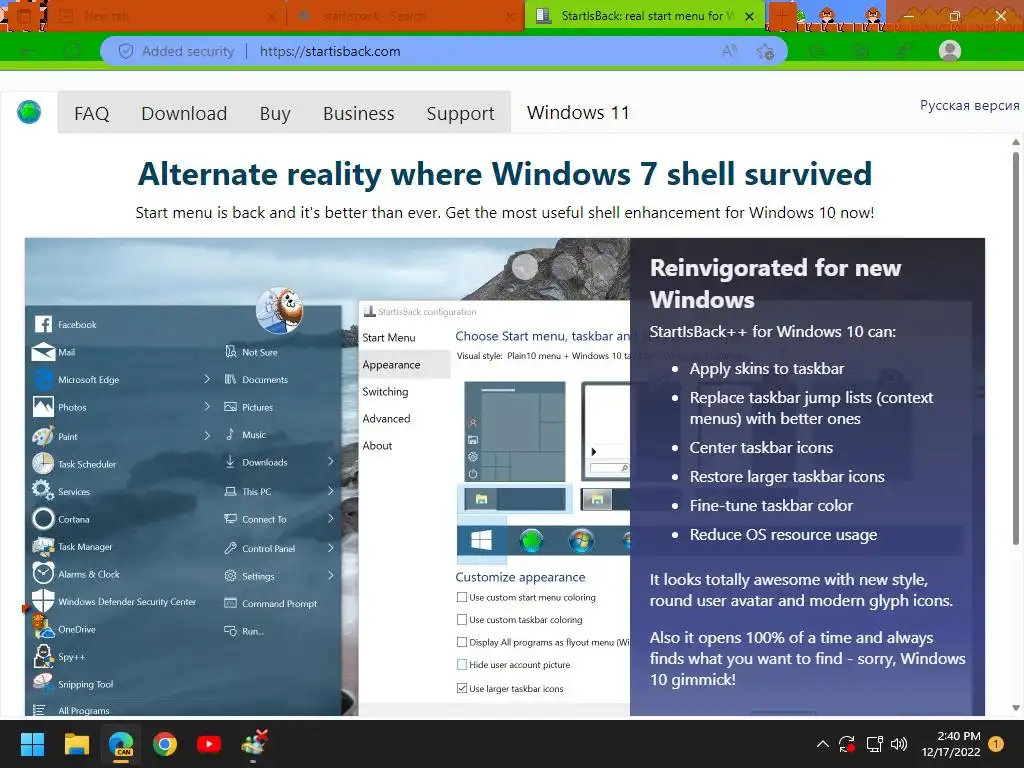Image resolution: width=1024 pixels, height=768 pixels.
Task: Select Advanced in configuration sidebar
Action: pyautogui.click(x=386, y=419)
